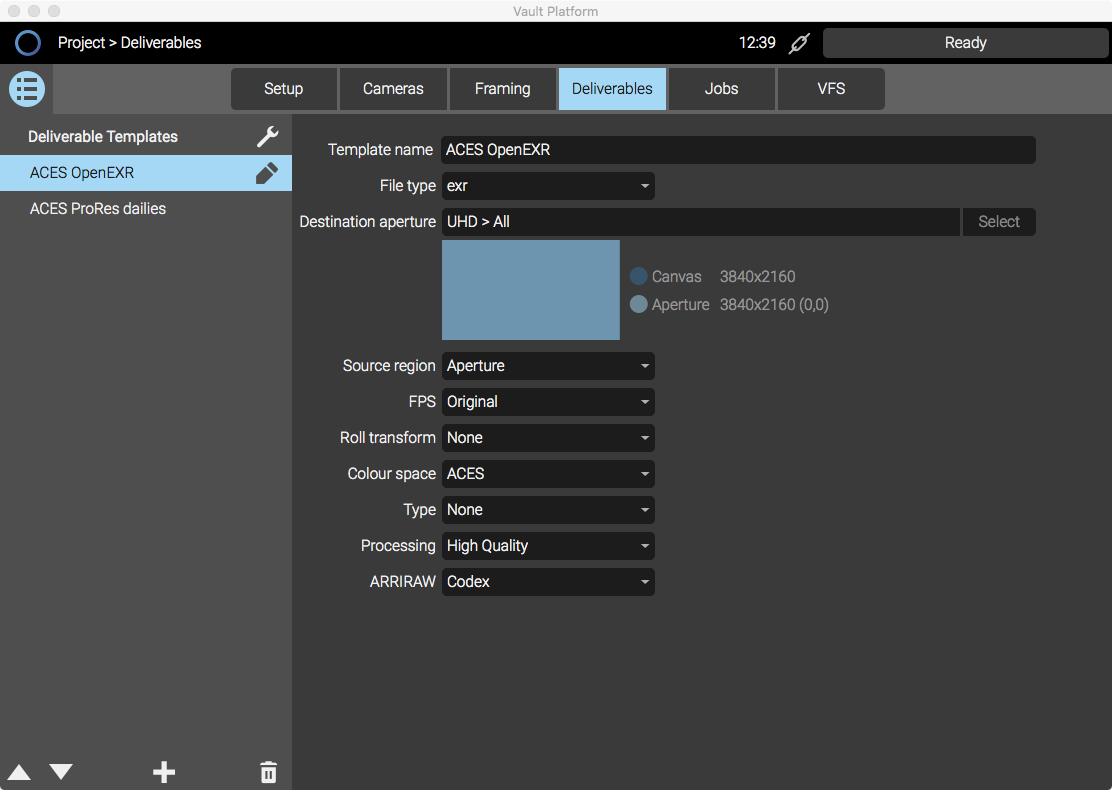Viewport: 1112px width, 790px height.
Task: Expand the ARRIRAW Codex dropdown
Action: 548,582
